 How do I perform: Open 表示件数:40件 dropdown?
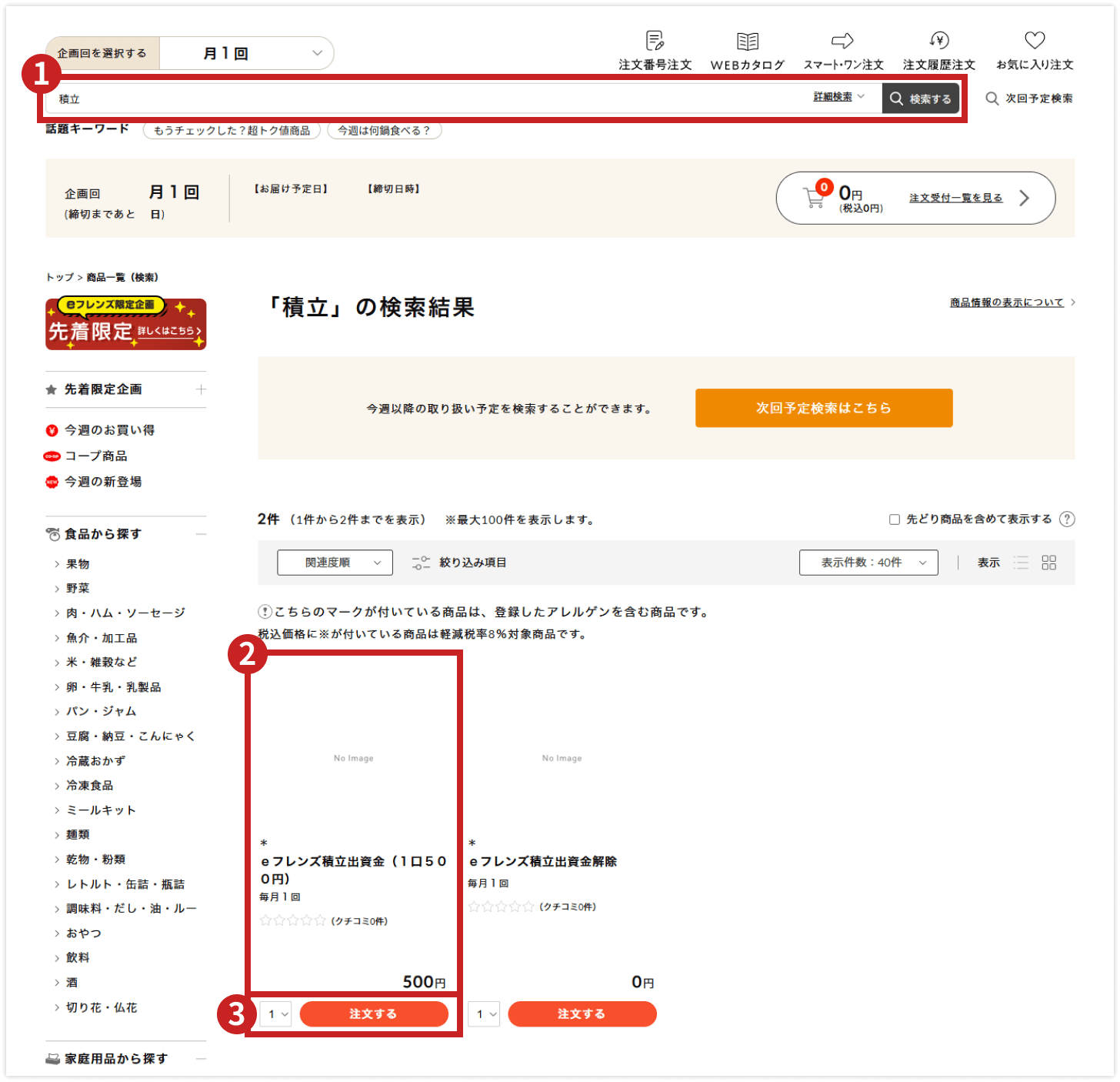868,563
